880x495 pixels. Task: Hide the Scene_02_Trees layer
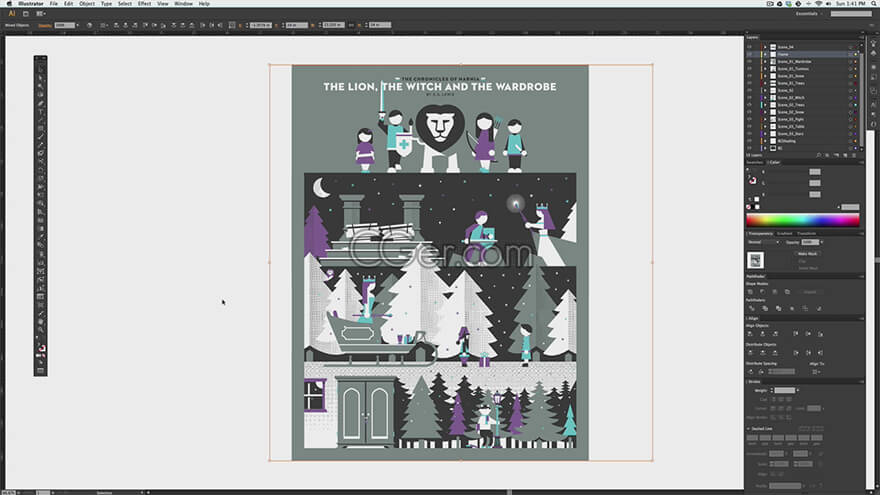[x=749, y=105]
